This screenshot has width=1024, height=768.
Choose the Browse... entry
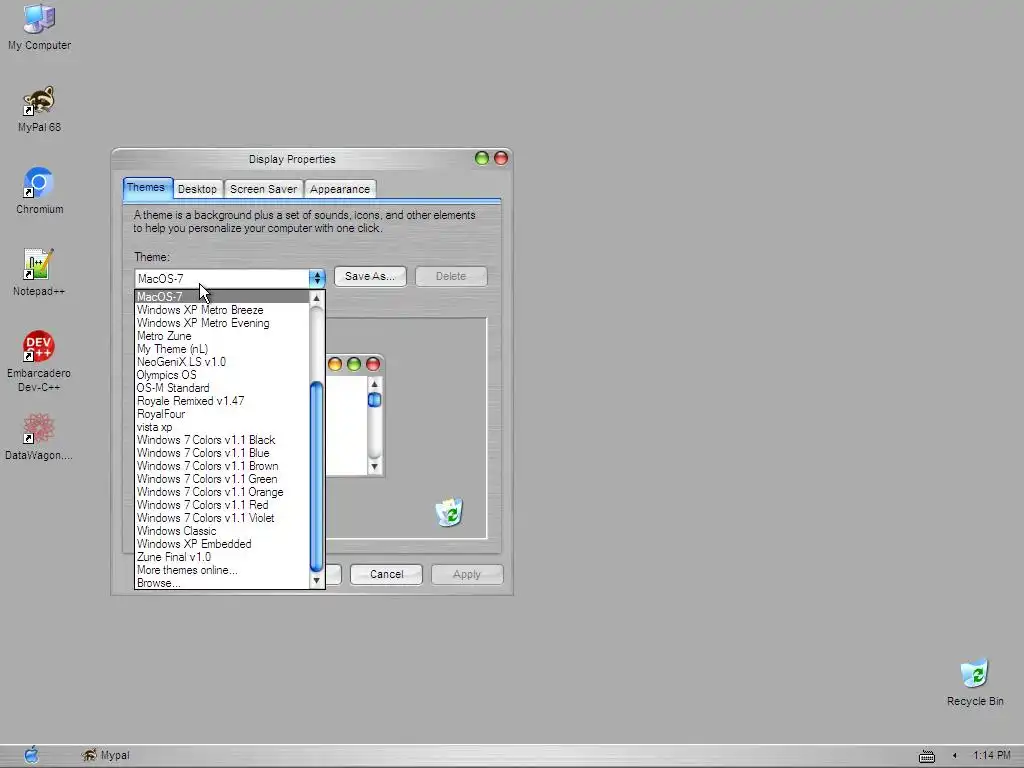coord(221,583)
